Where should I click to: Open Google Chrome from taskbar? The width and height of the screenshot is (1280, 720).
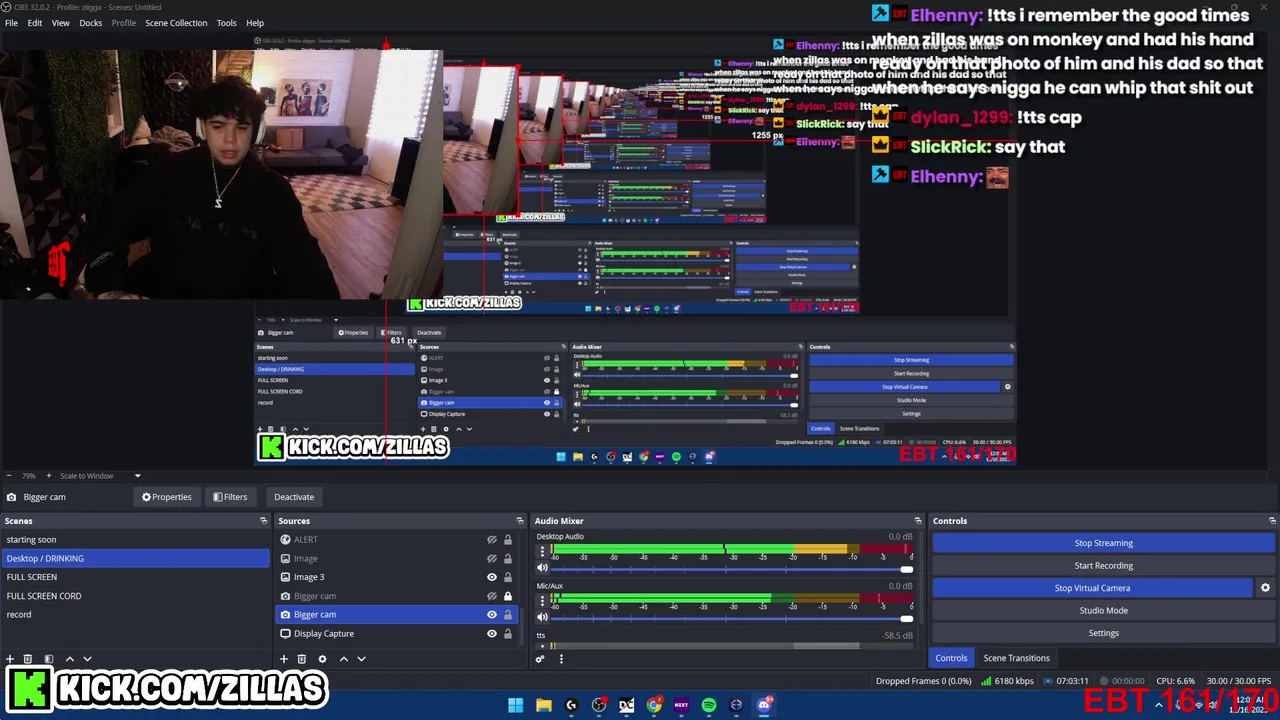654,705
